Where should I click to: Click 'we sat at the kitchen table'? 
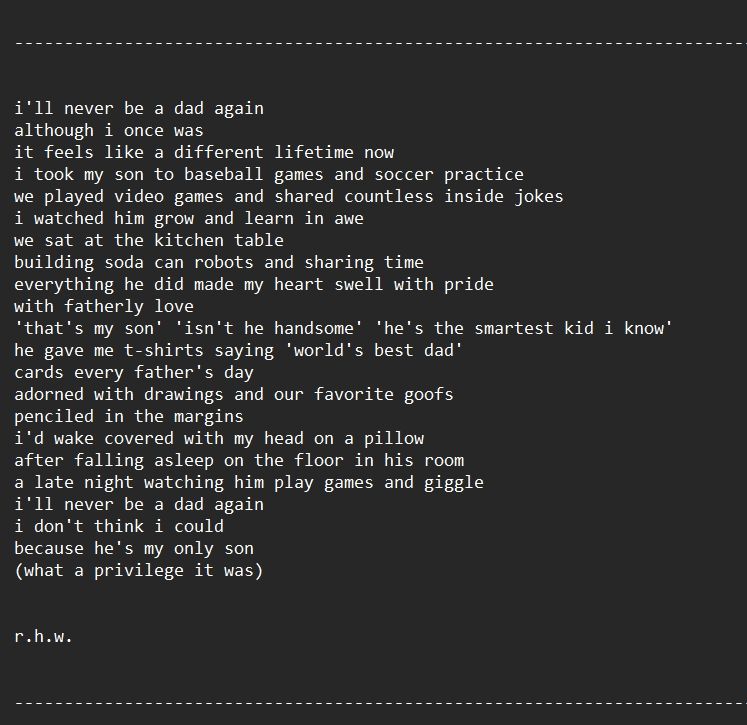tap(149, 240)
